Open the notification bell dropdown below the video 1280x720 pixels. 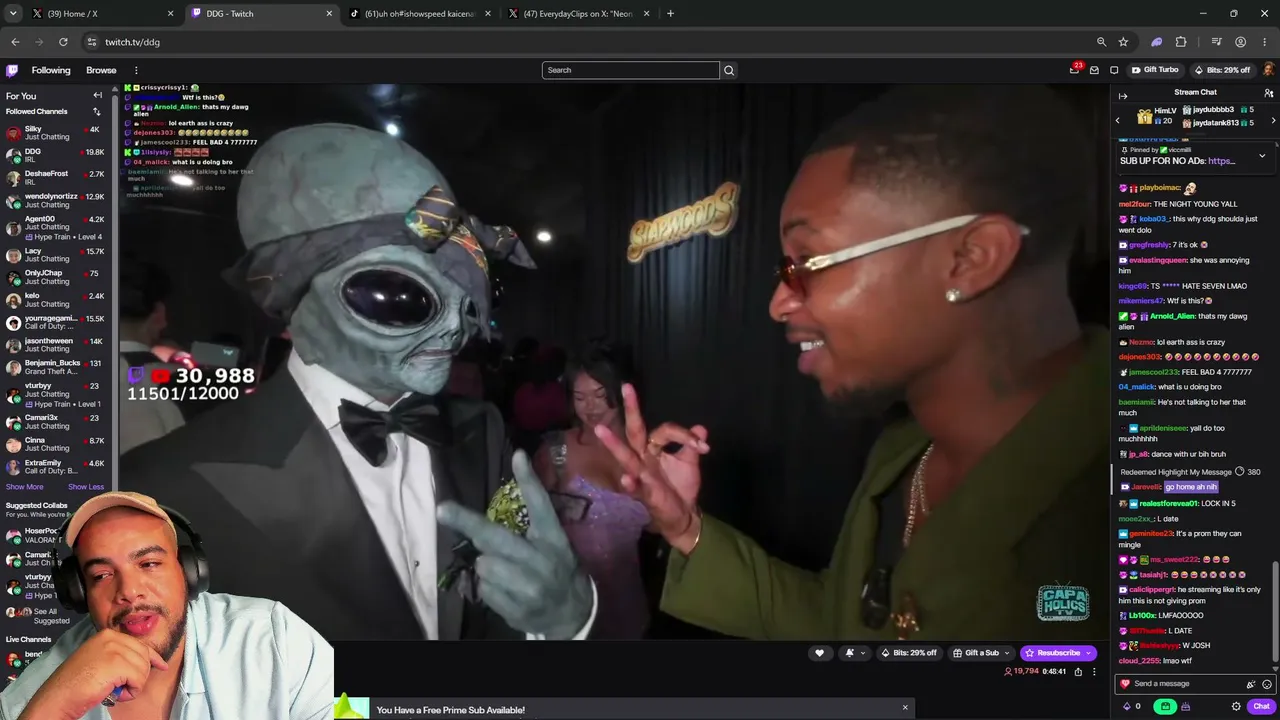click(854, 653)
